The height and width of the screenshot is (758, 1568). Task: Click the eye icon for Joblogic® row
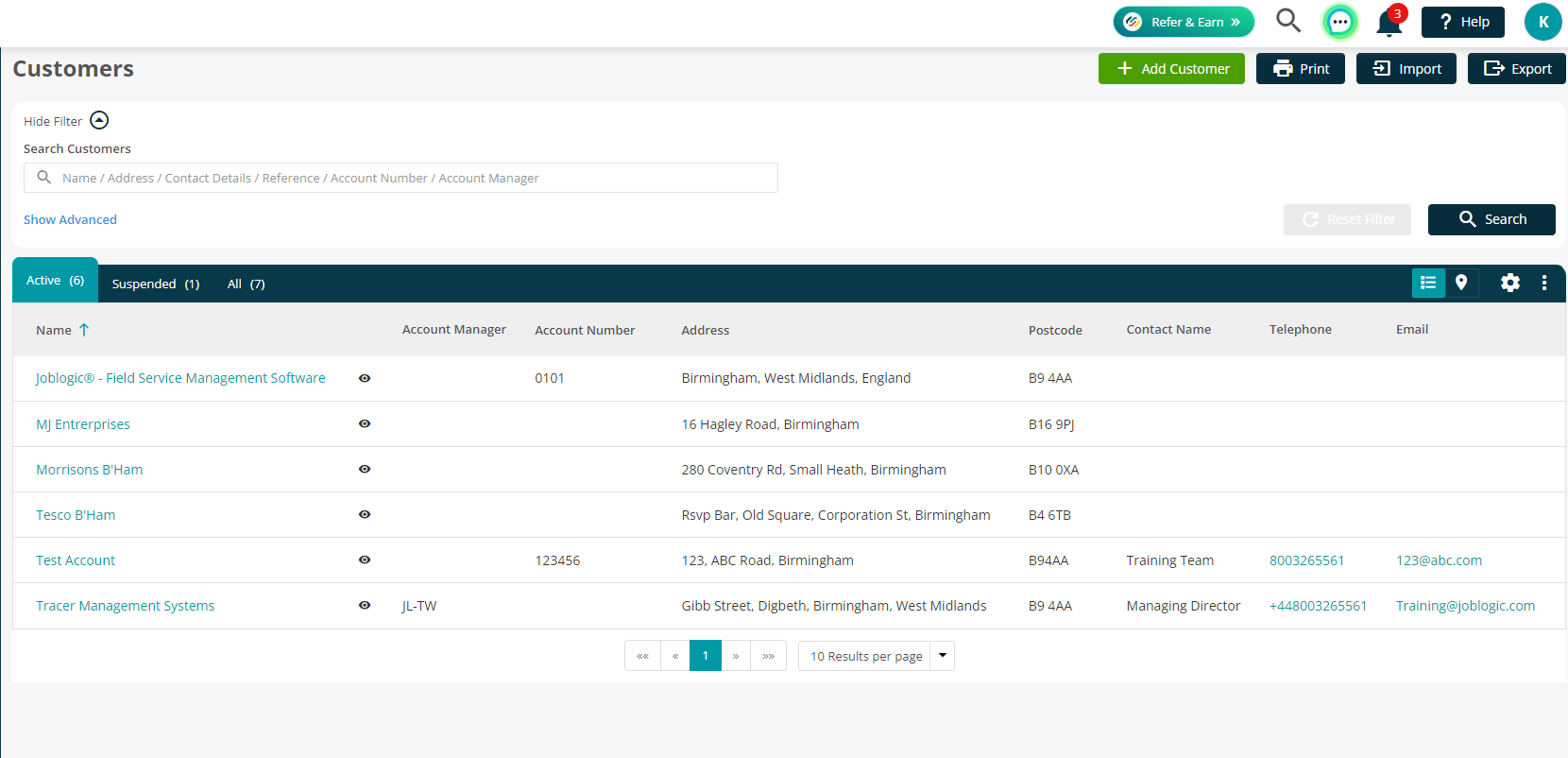coord(365,378)
